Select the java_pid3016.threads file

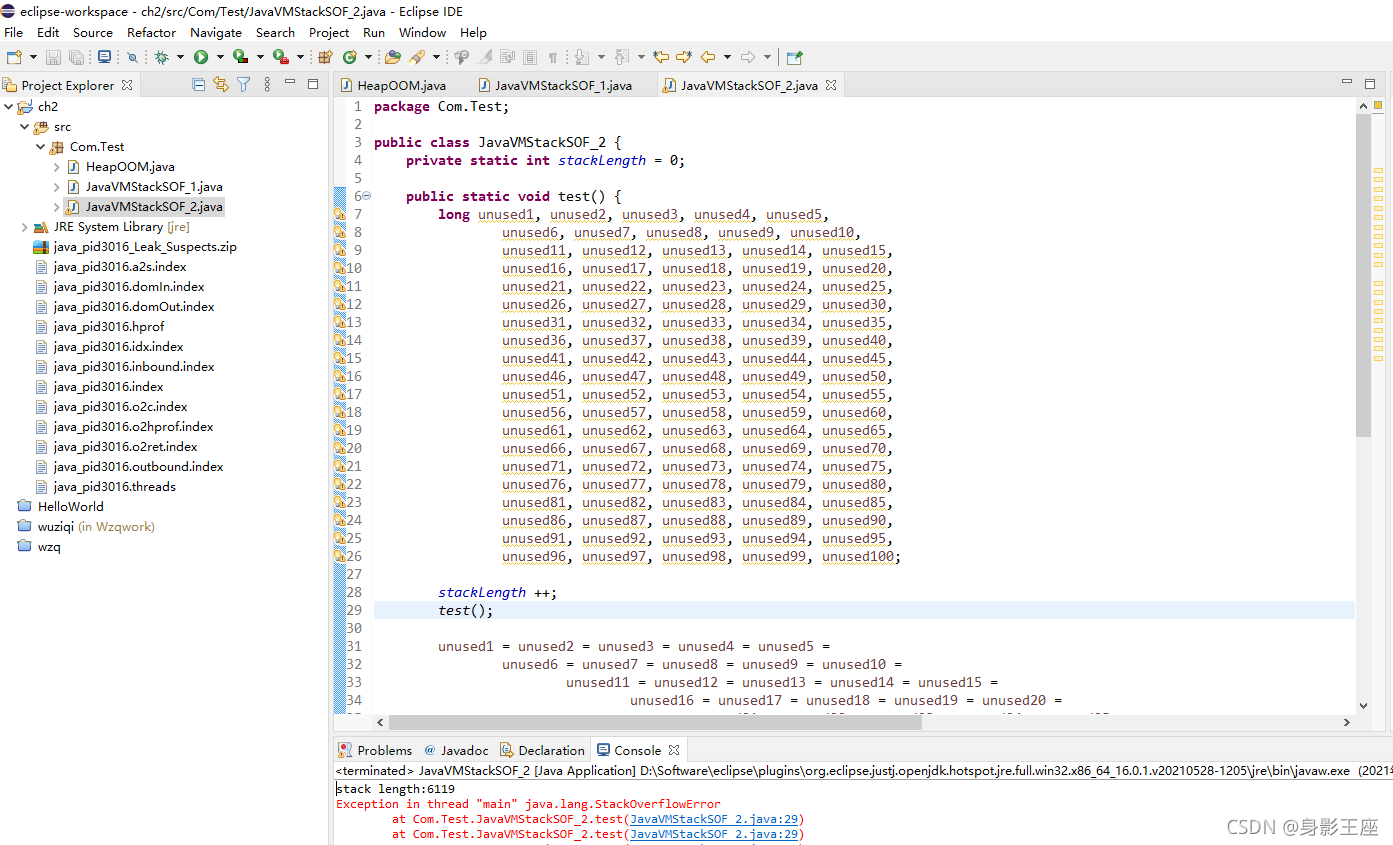(x=114, y=486)
